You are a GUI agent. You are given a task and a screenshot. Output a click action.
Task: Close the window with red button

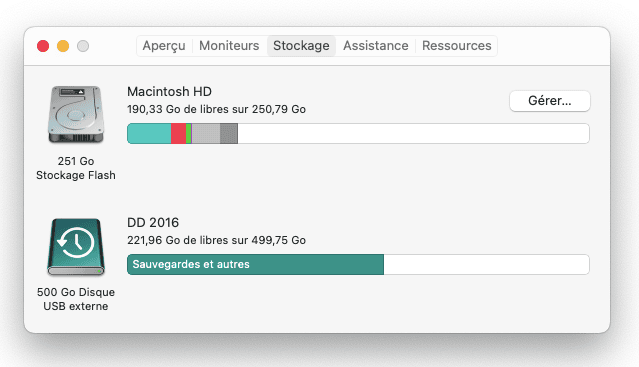[43, 46]
